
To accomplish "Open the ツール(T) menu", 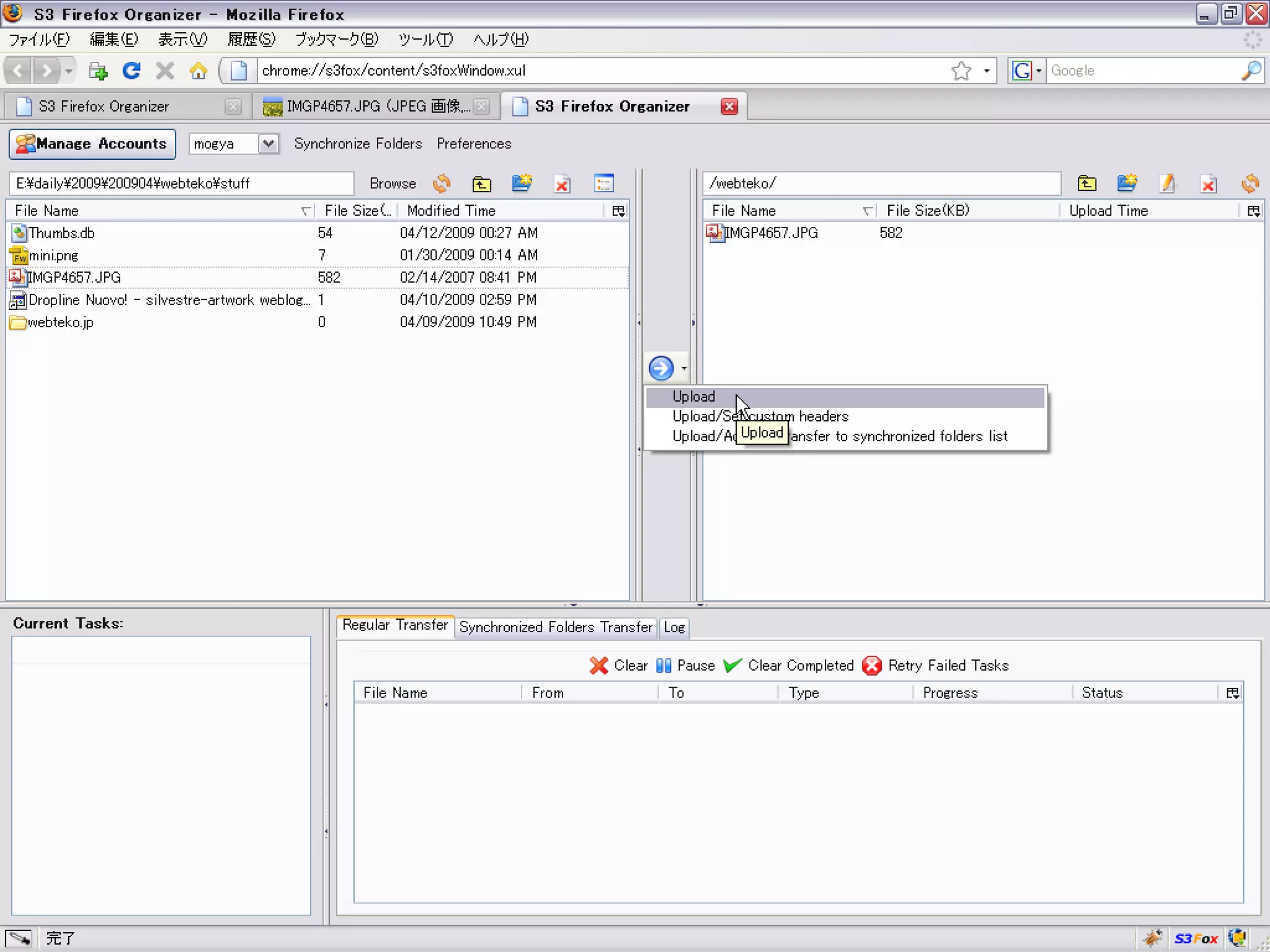I will coord(425,40).
